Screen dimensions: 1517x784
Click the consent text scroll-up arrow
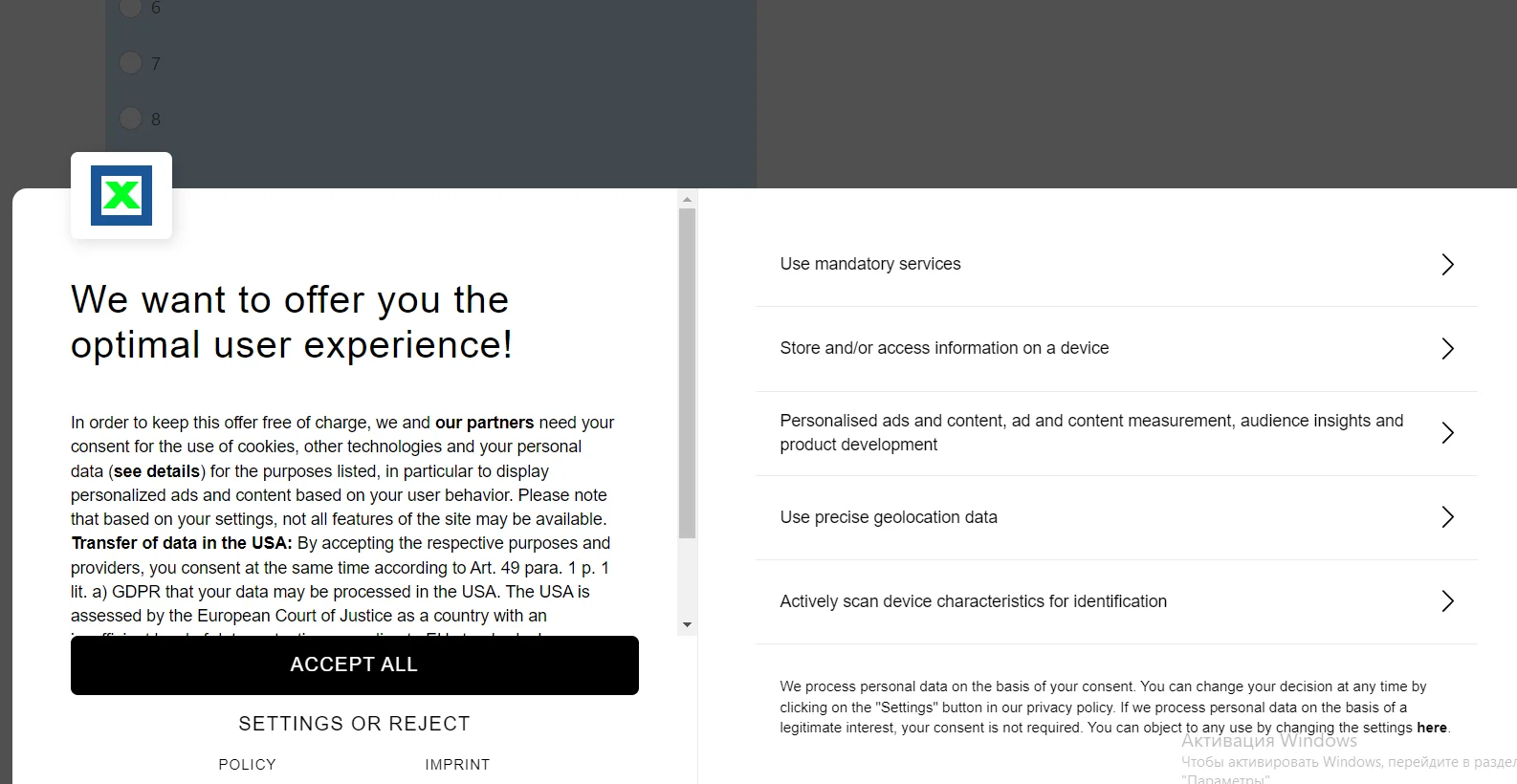pyautogui.click(x=687, y=200)
